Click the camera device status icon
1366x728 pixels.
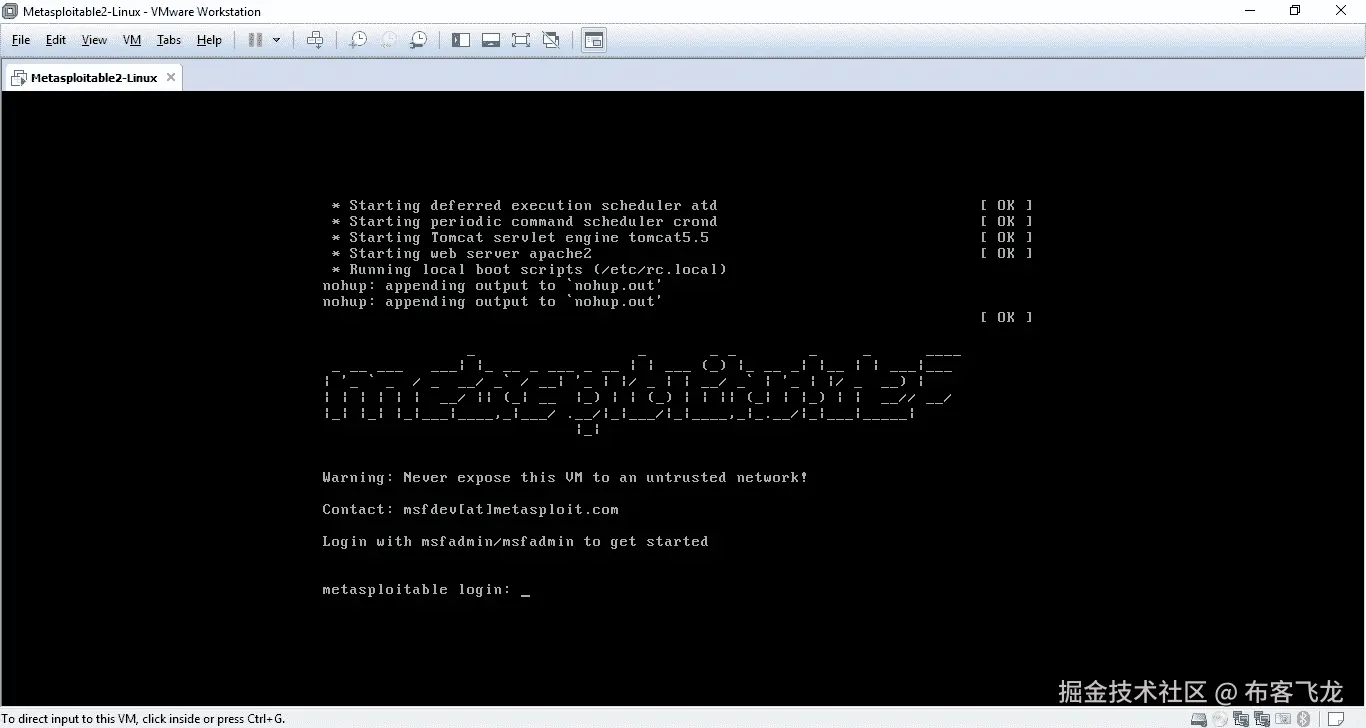(x=1282, y=718)
